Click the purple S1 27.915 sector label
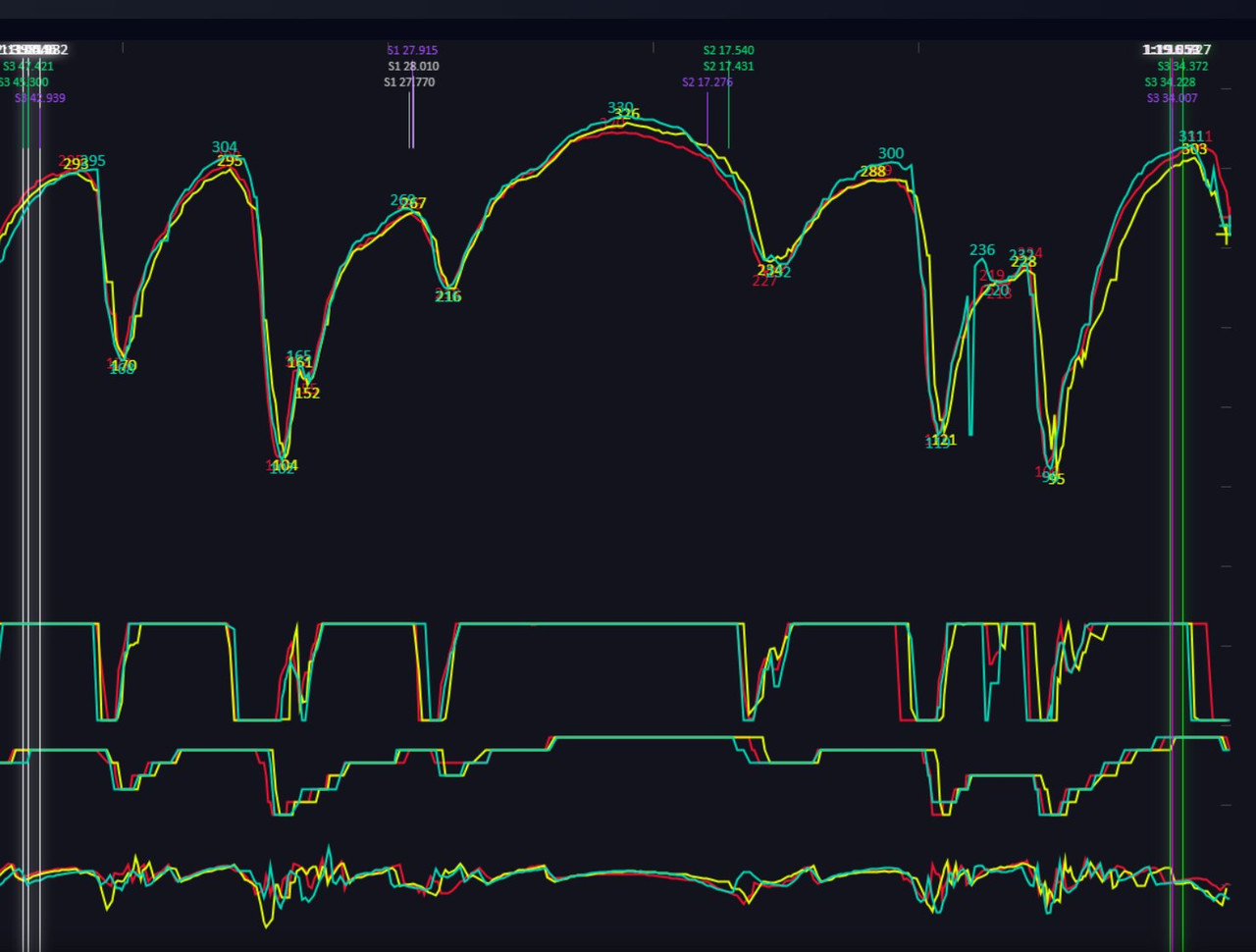The width and height of the screenshot is (1256, 952). pyautogui.click(x=412, y=50)
